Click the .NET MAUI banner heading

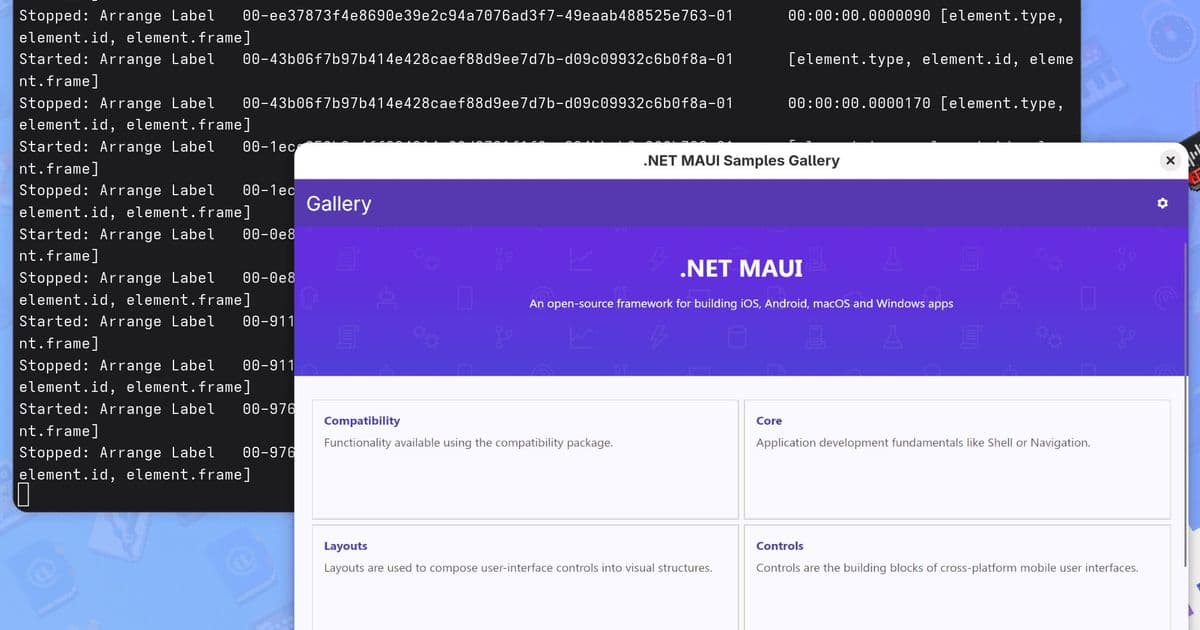(740, 268)
